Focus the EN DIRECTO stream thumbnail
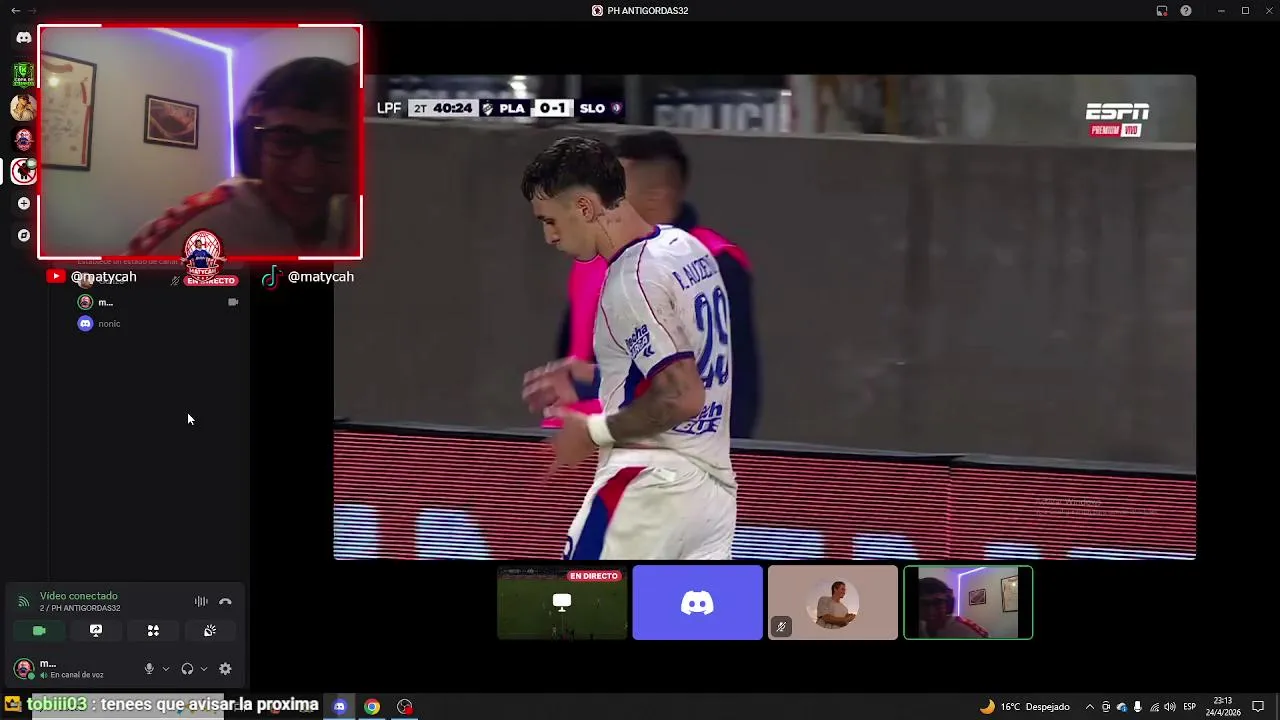Image resolution: width=1280 pixels, height=720 pixels. (x=562, y=603)
